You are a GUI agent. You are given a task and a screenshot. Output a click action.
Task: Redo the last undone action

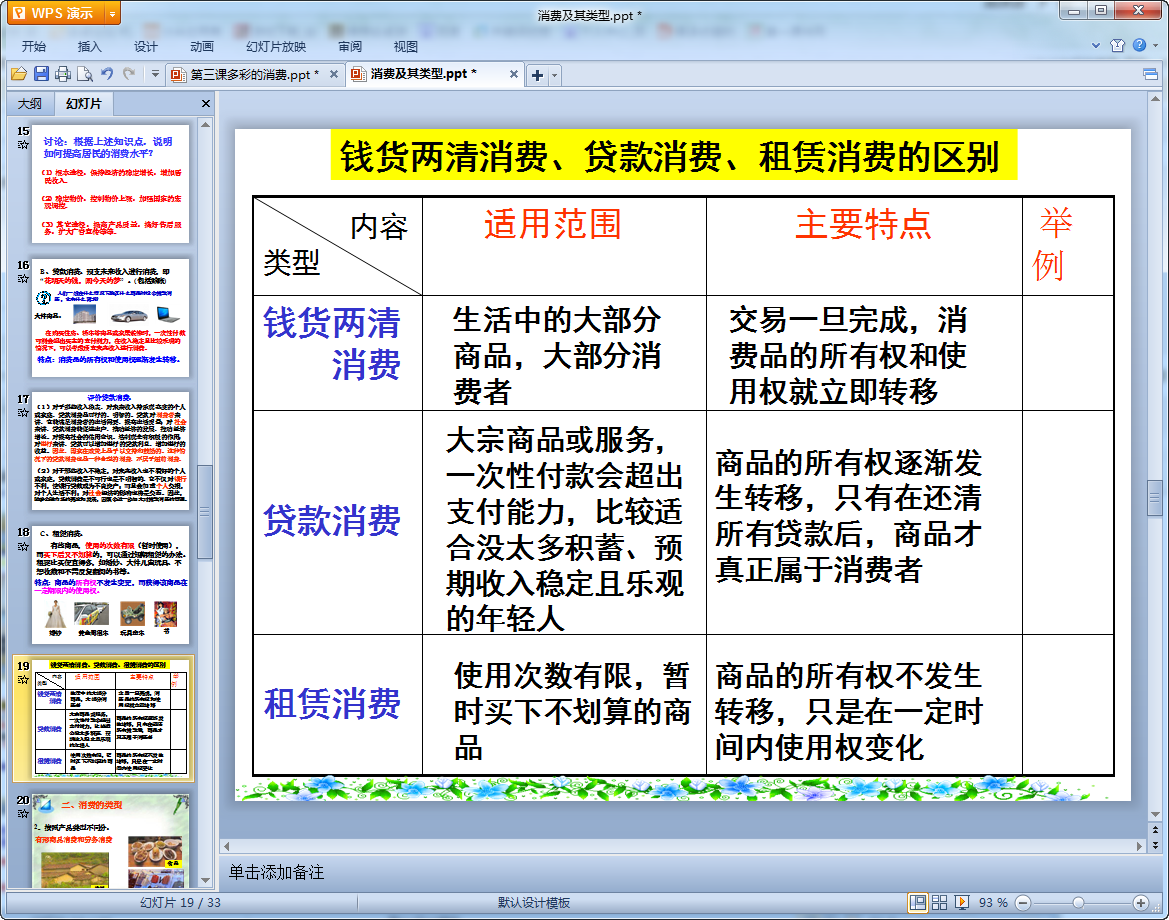(x=129, y=74)
